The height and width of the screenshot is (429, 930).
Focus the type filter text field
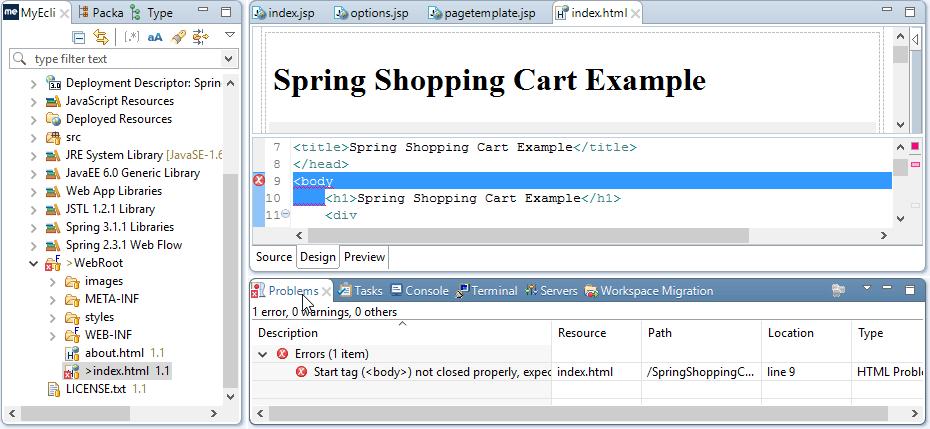pyautogui.click(x=116, y=59)
